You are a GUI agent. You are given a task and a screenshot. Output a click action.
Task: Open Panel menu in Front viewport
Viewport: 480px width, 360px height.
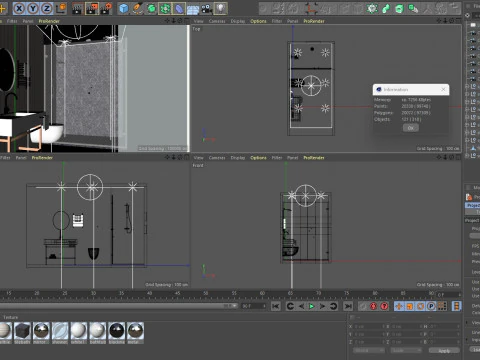292,158
